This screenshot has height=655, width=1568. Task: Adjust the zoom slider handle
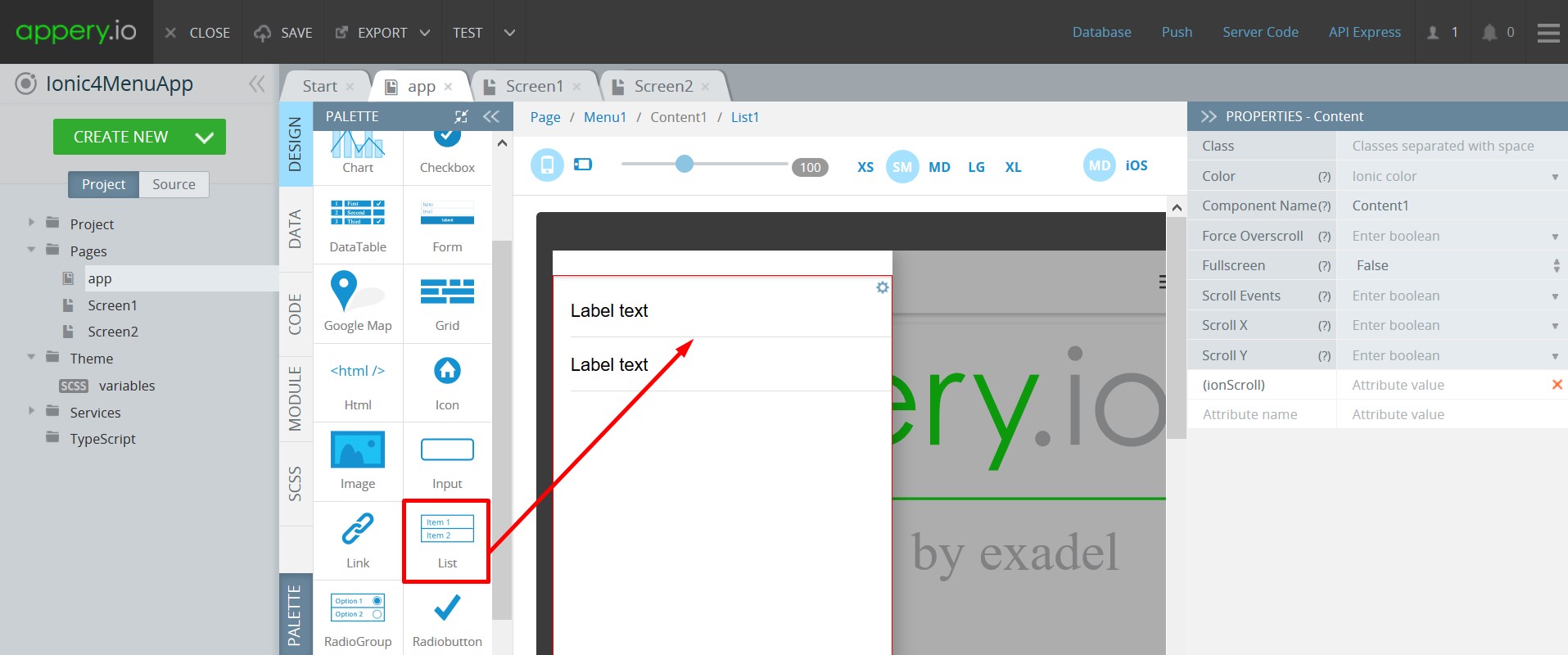685,164
